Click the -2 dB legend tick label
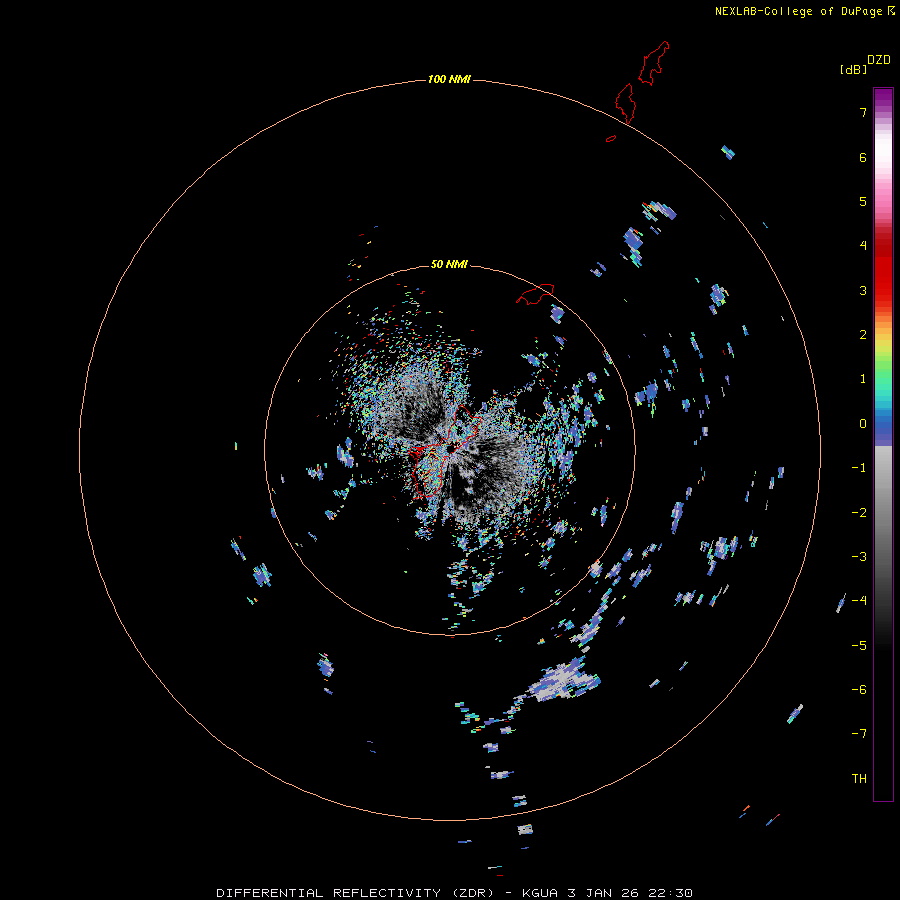 pos(859,513)
